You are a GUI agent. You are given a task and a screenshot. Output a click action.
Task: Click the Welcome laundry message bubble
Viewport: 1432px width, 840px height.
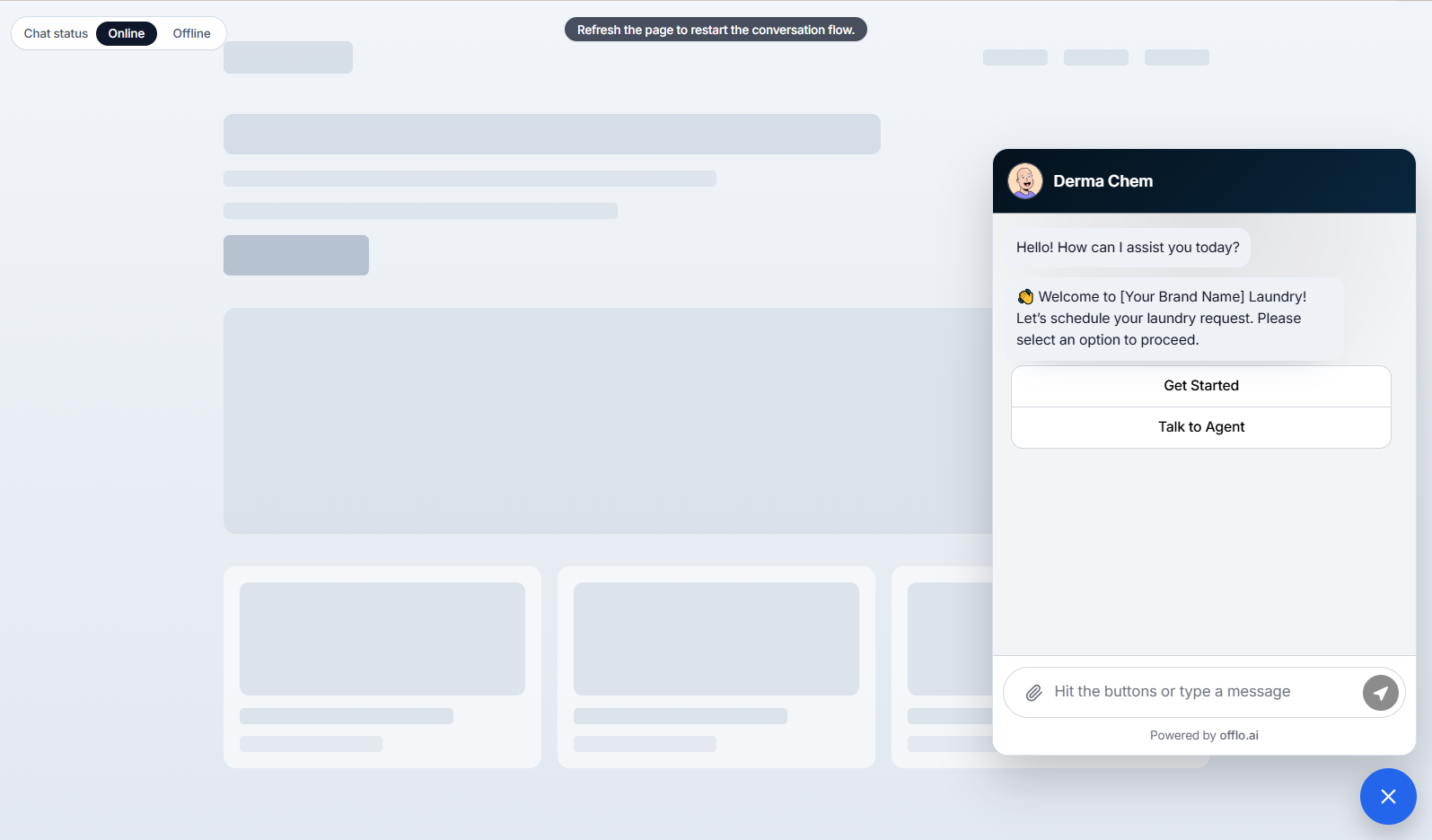click(x=1174, y=319)
